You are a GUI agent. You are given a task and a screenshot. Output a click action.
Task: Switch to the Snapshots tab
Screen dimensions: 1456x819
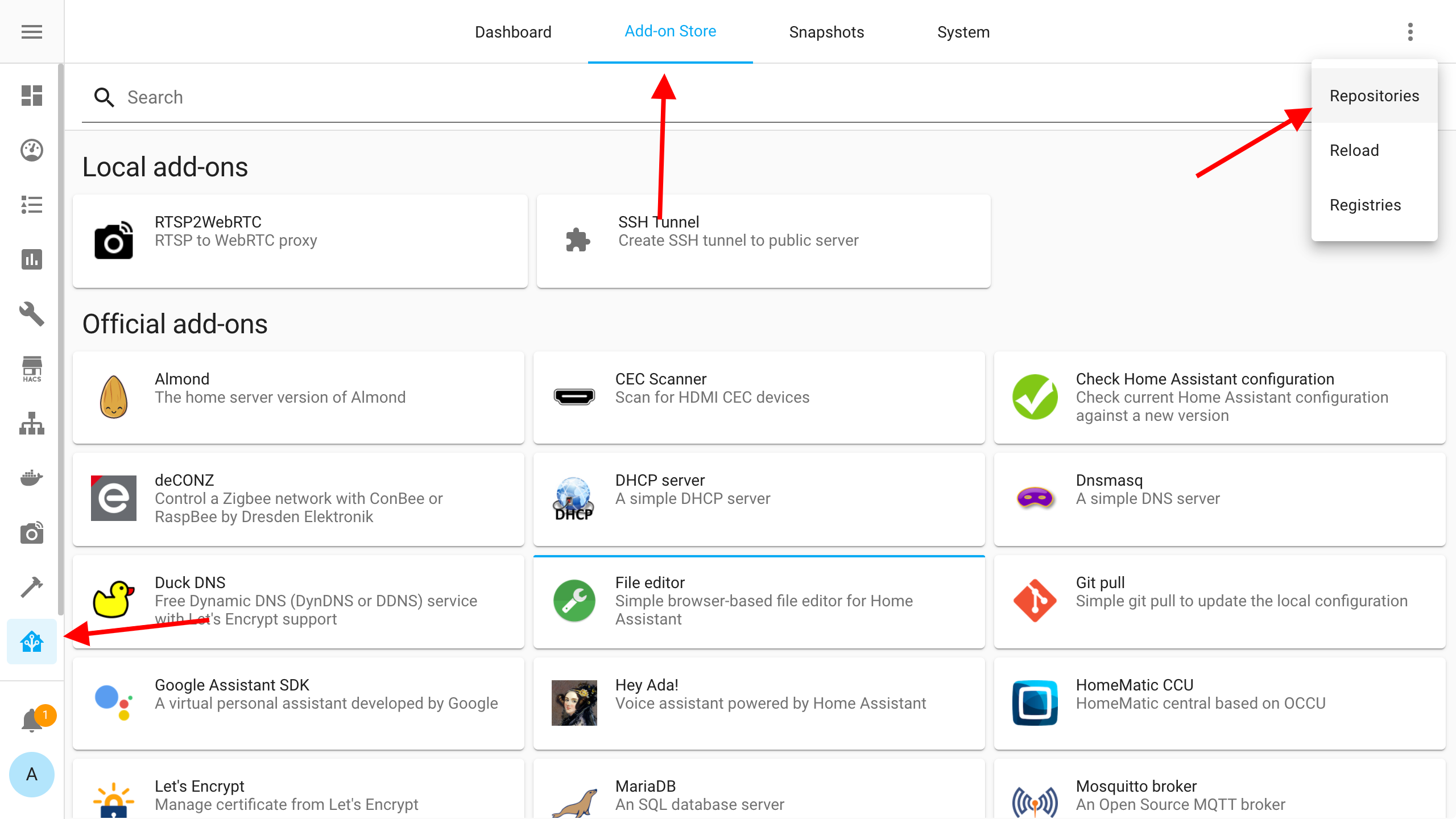point(826,32)
